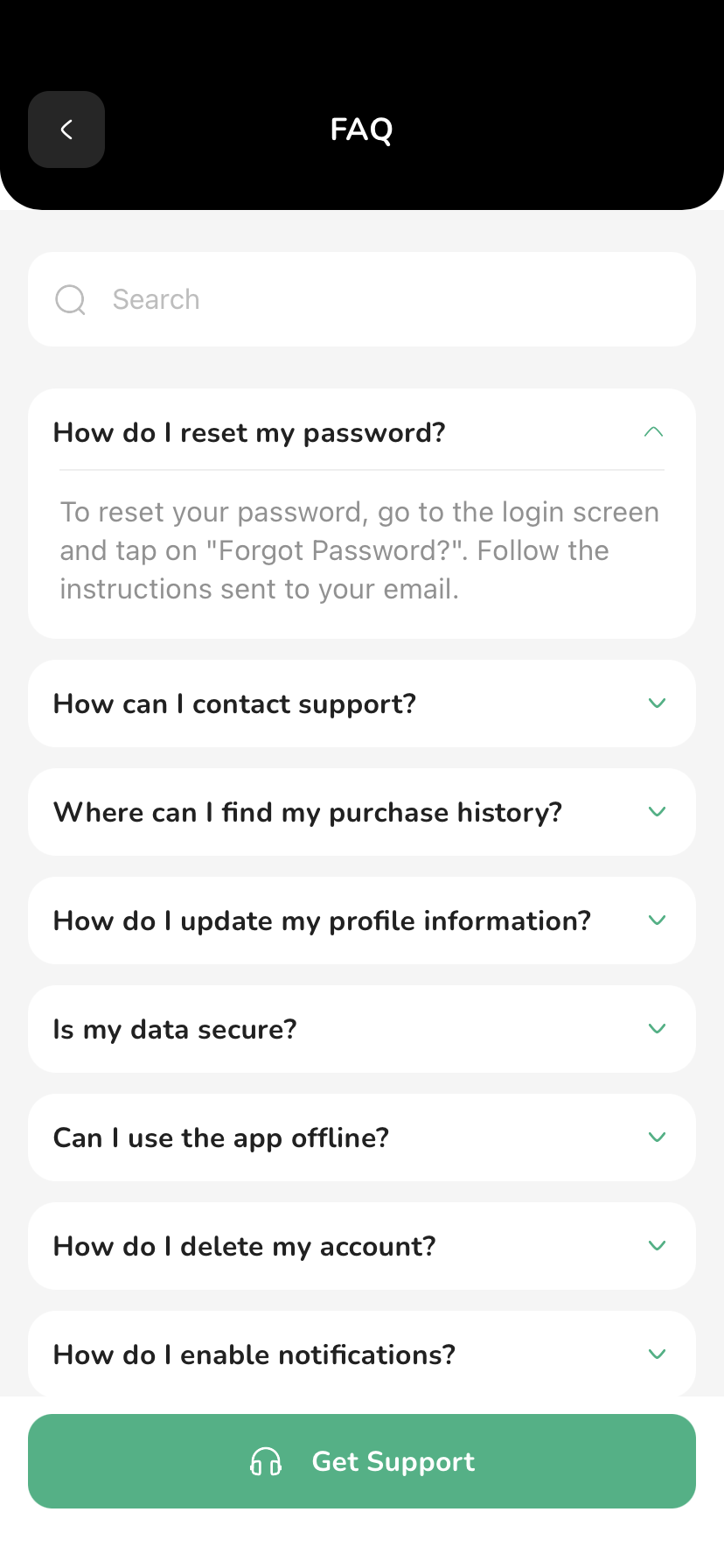Screen dimensions: 724x1568
Task: Click the FAQ page title
Action: coord(362,129)
